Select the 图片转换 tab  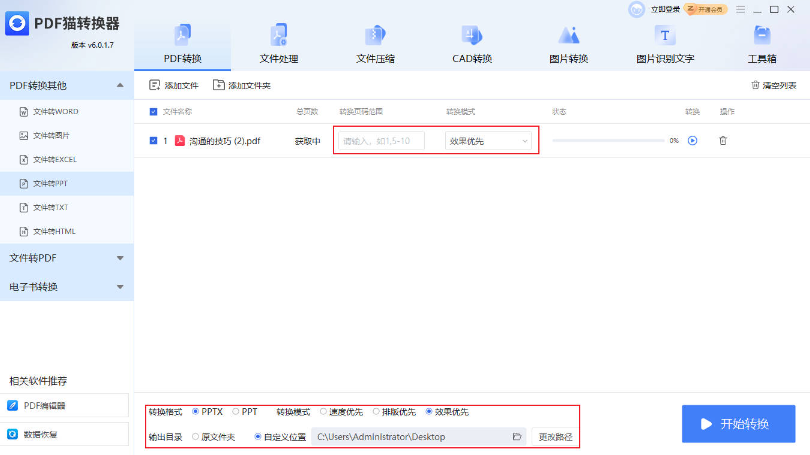coord(569,44)
